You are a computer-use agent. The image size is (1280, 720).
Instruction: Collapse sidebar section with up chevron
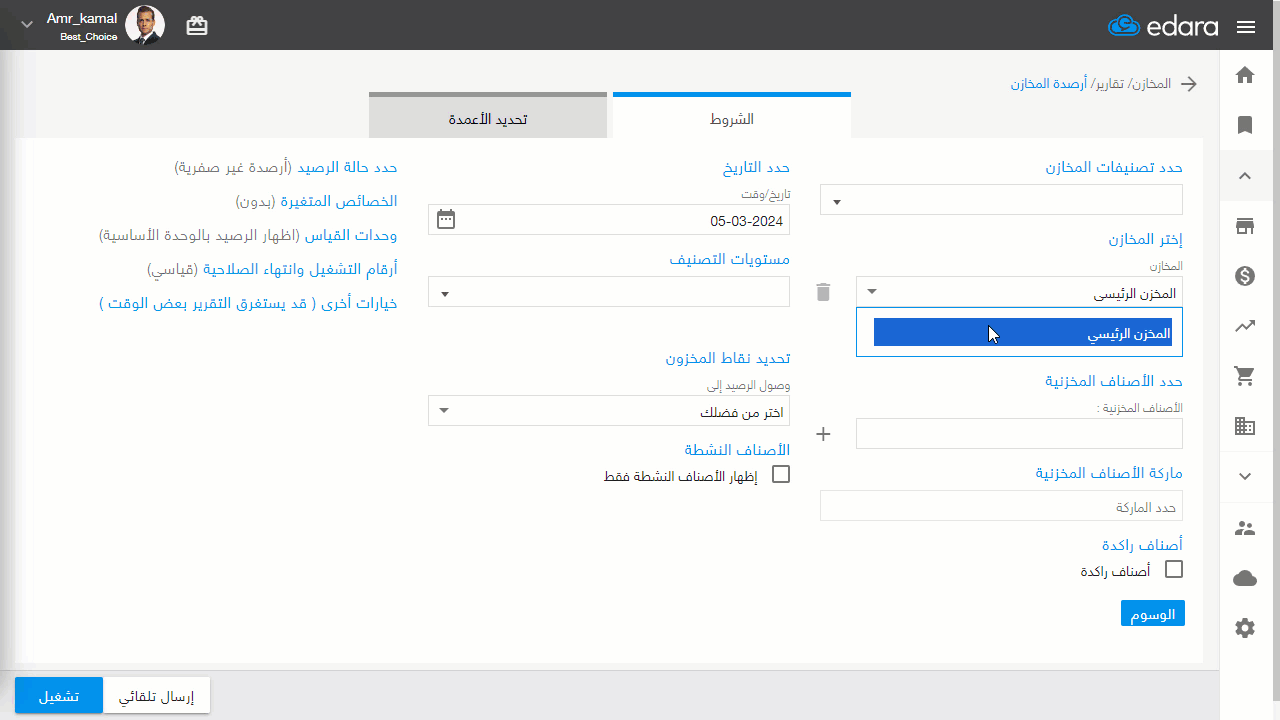pos(1245,176)
